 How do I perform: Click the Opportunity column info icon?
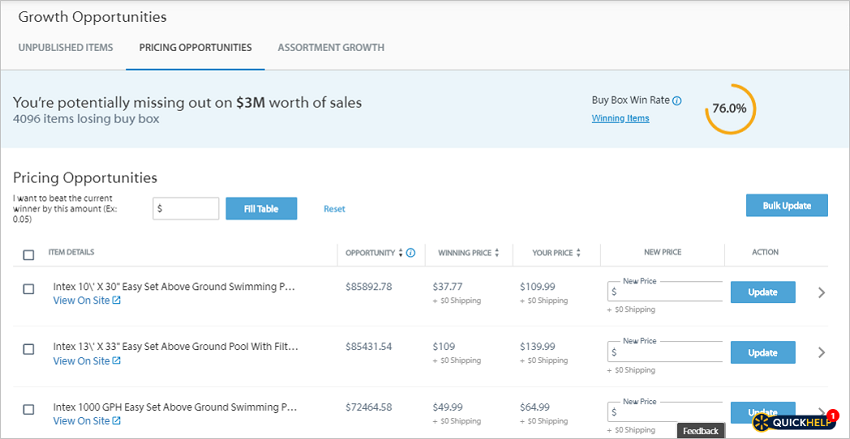[410, 253]
